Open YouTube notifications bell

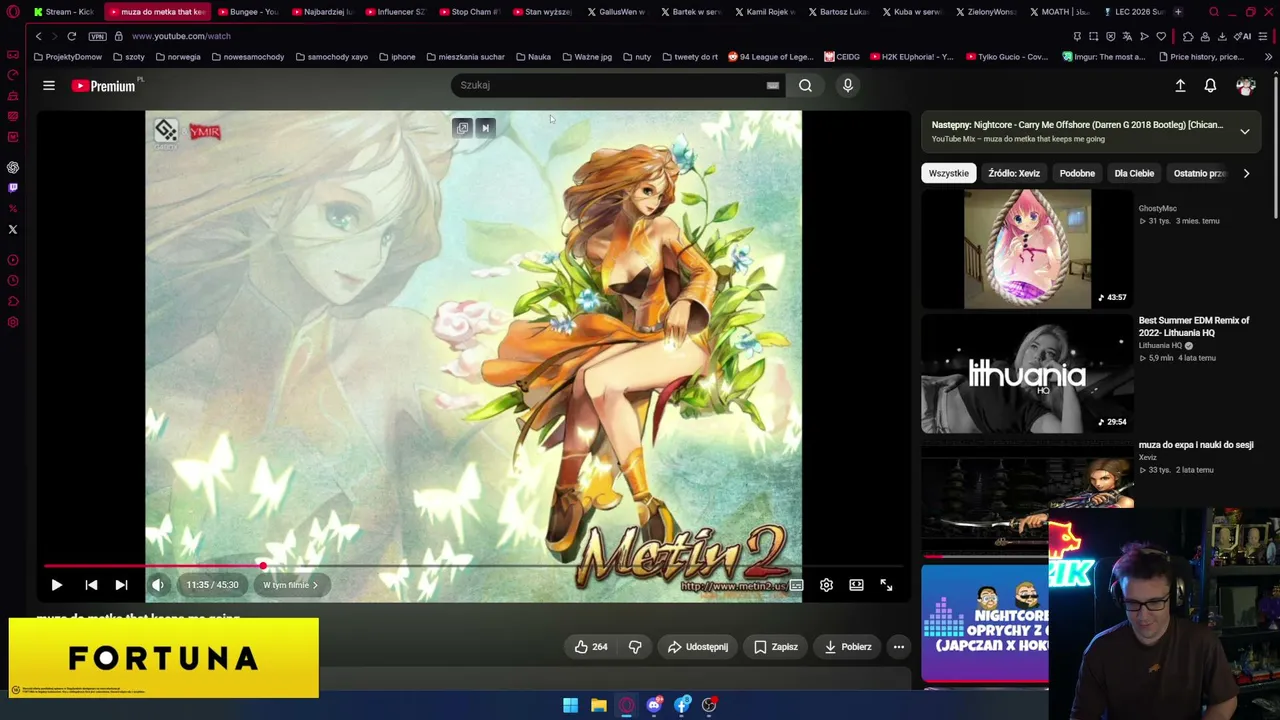(1210, 86)
